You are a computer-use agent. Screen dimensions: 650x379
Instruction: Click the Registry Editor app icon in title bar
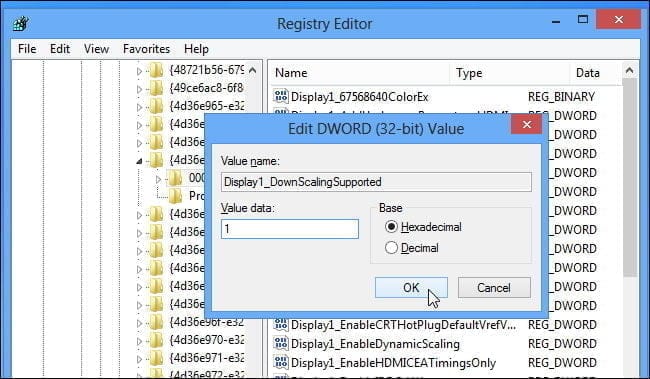[21, 23]
